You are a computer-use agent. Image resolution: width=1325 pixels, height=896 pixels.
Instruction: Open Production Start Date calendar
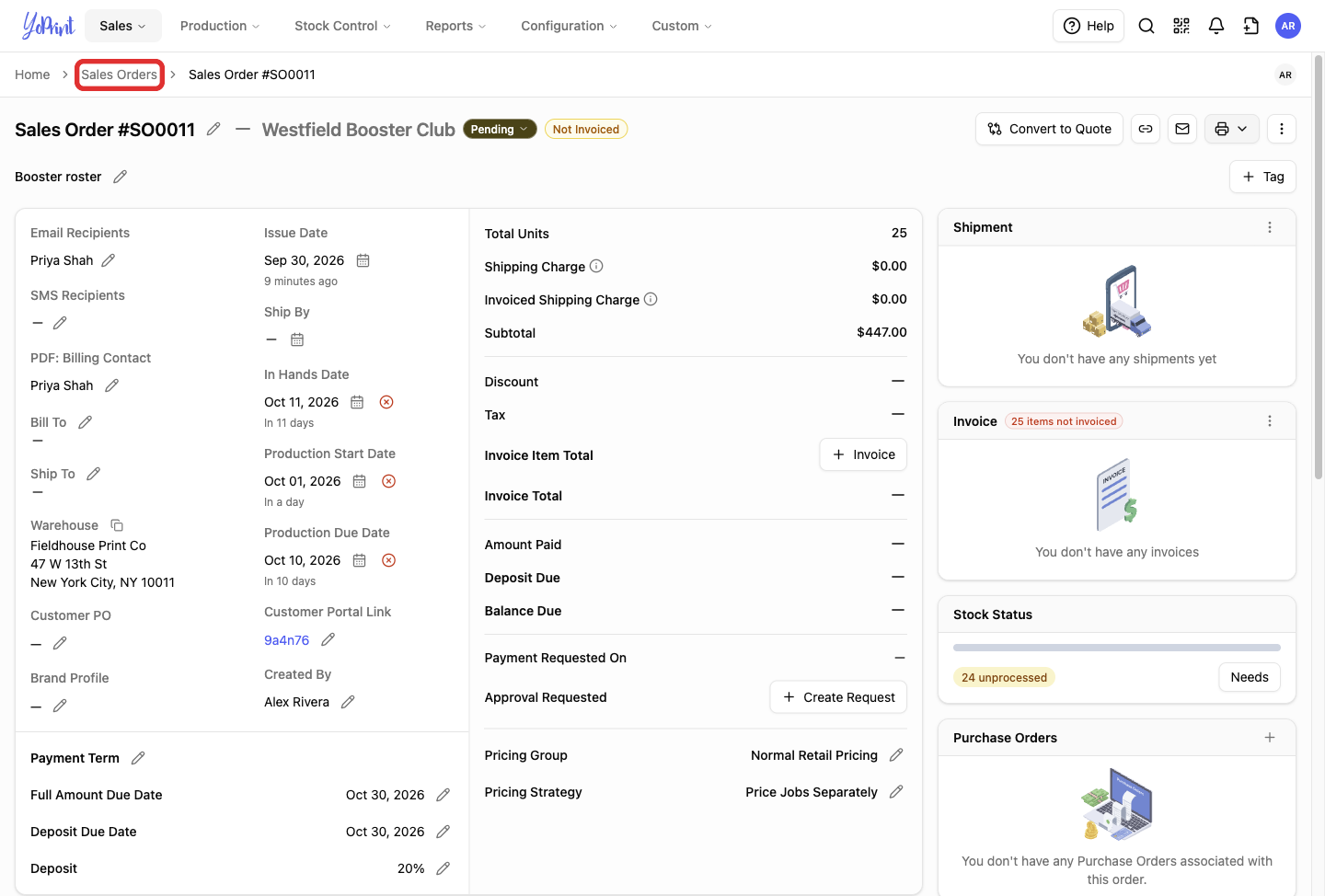coord(360,481)
